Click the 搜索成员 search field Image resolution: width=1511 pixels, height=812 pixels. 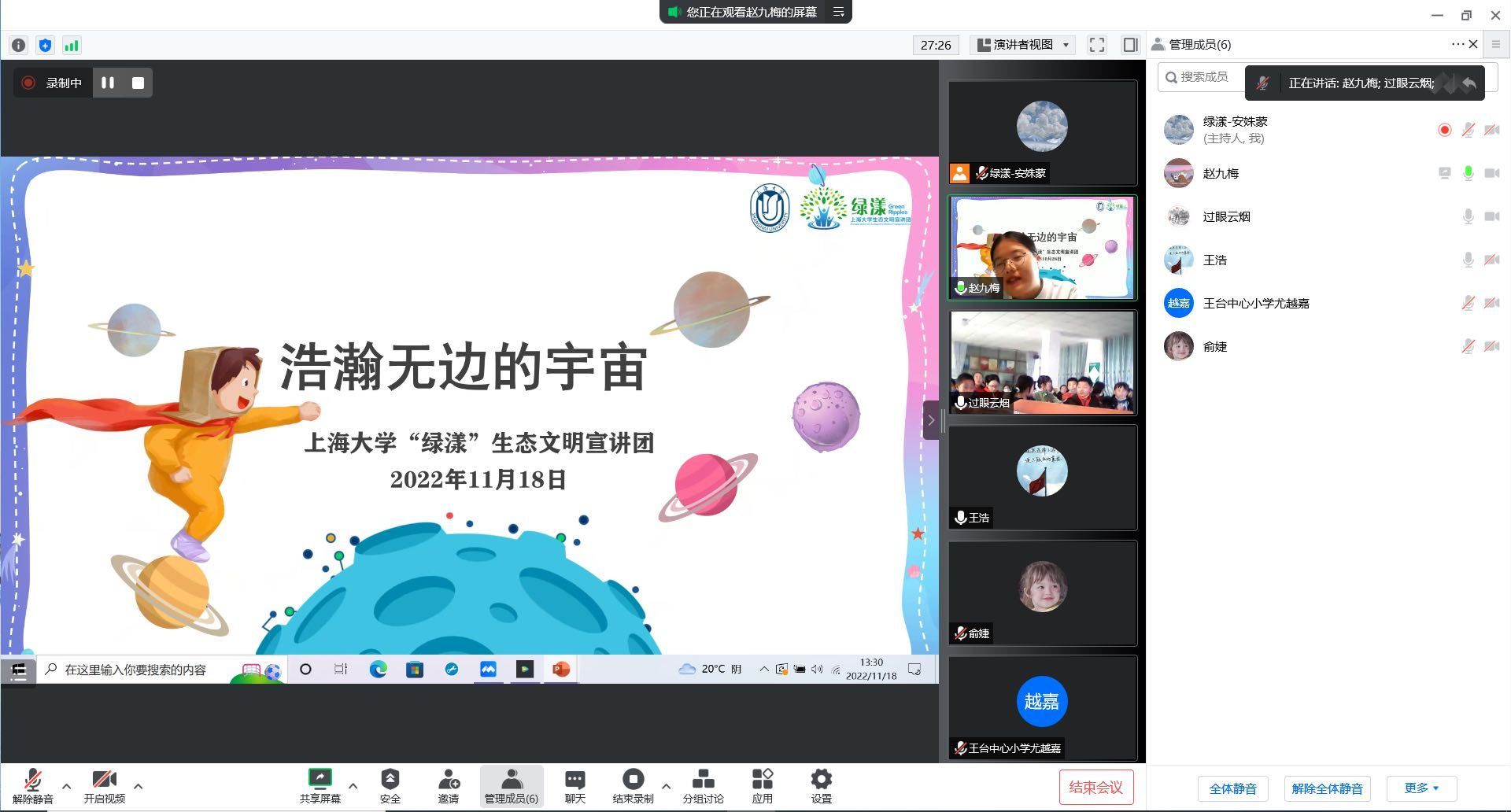pos(1203,77)
